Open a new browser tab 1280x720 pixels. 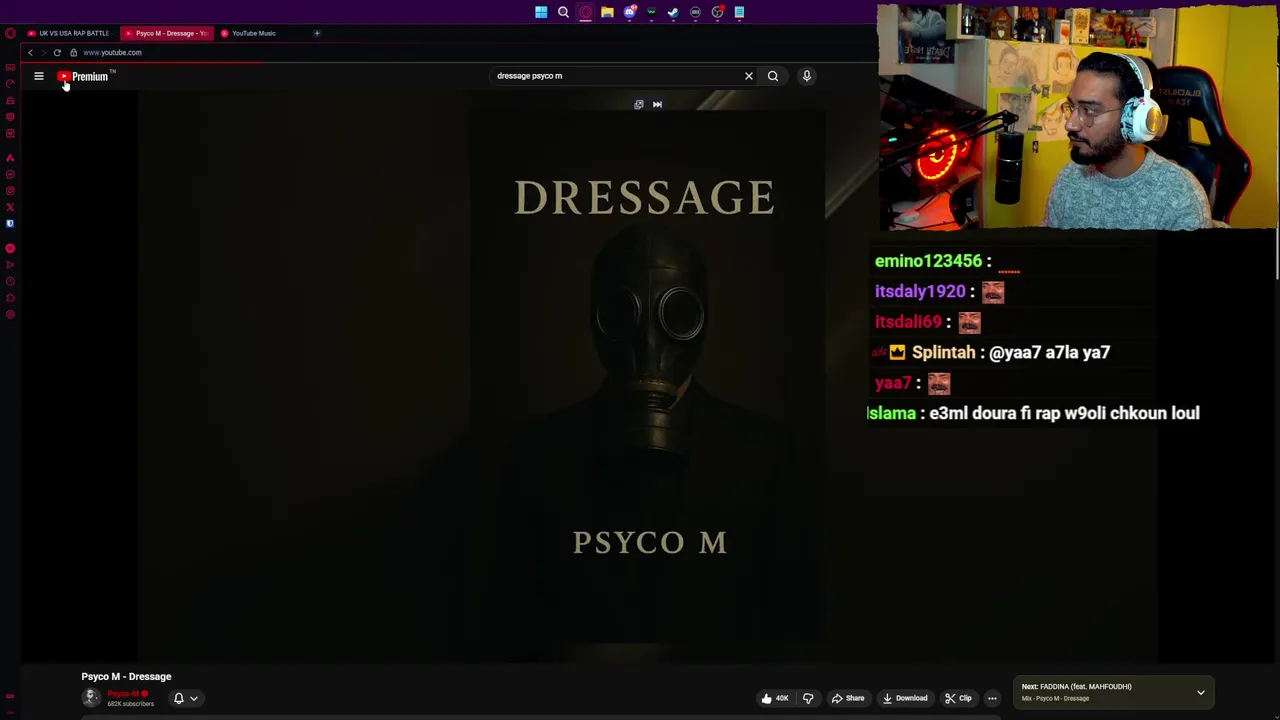pos(317,33)
